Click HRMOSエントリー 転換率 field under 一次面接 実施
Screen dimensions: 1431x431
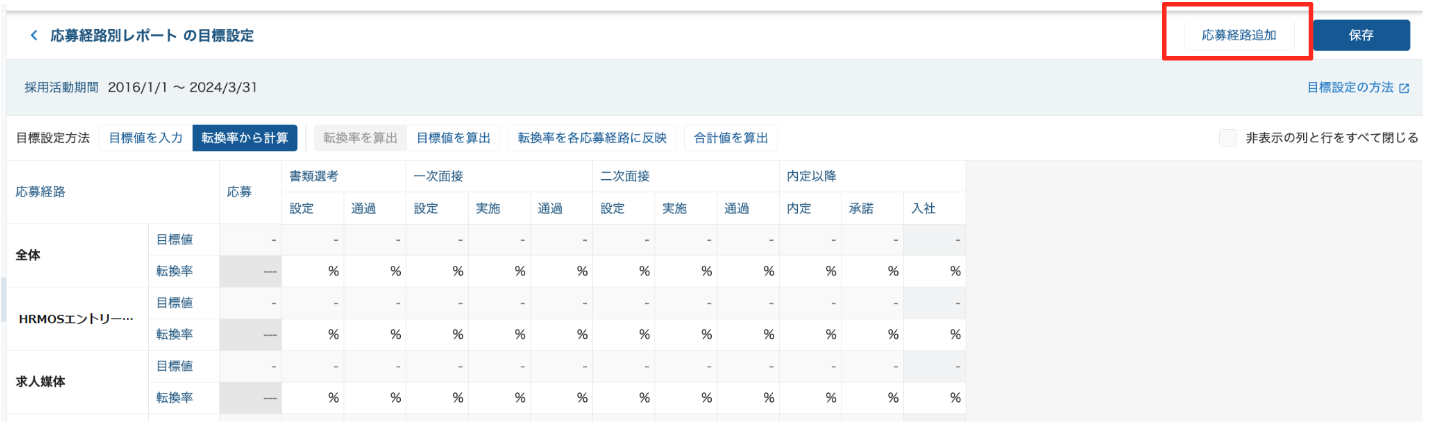499,335
